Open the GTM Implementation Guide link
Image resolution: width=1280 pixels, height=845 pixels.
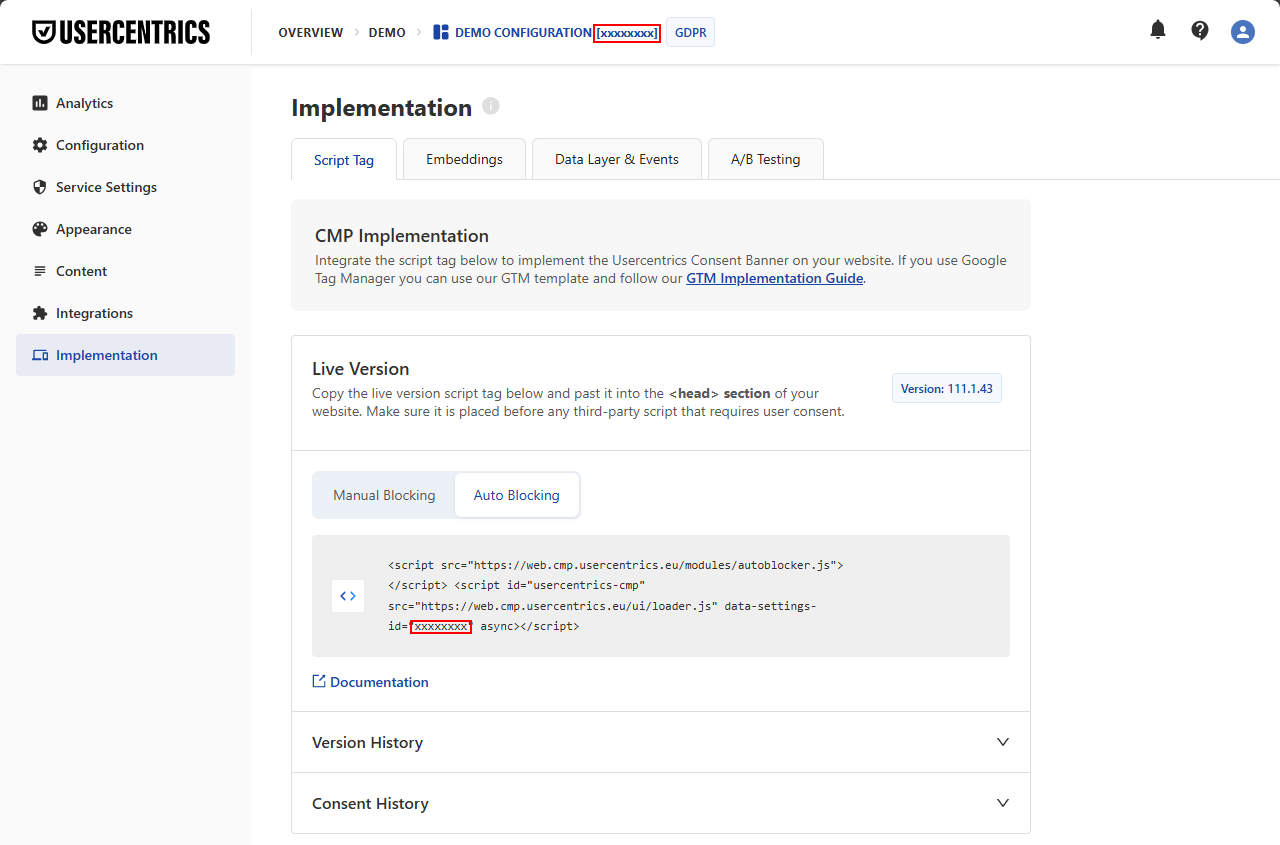click(x=774, y=279)
